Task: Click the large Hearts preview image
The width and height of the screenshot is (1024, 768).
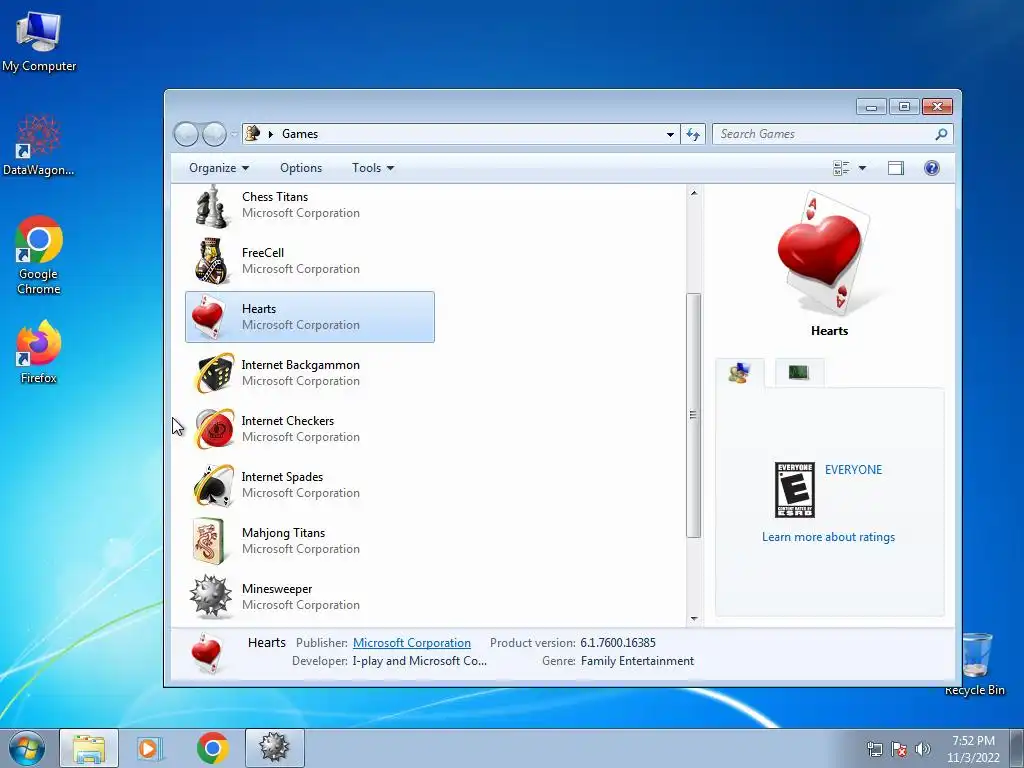Action: tap(825, 253)
